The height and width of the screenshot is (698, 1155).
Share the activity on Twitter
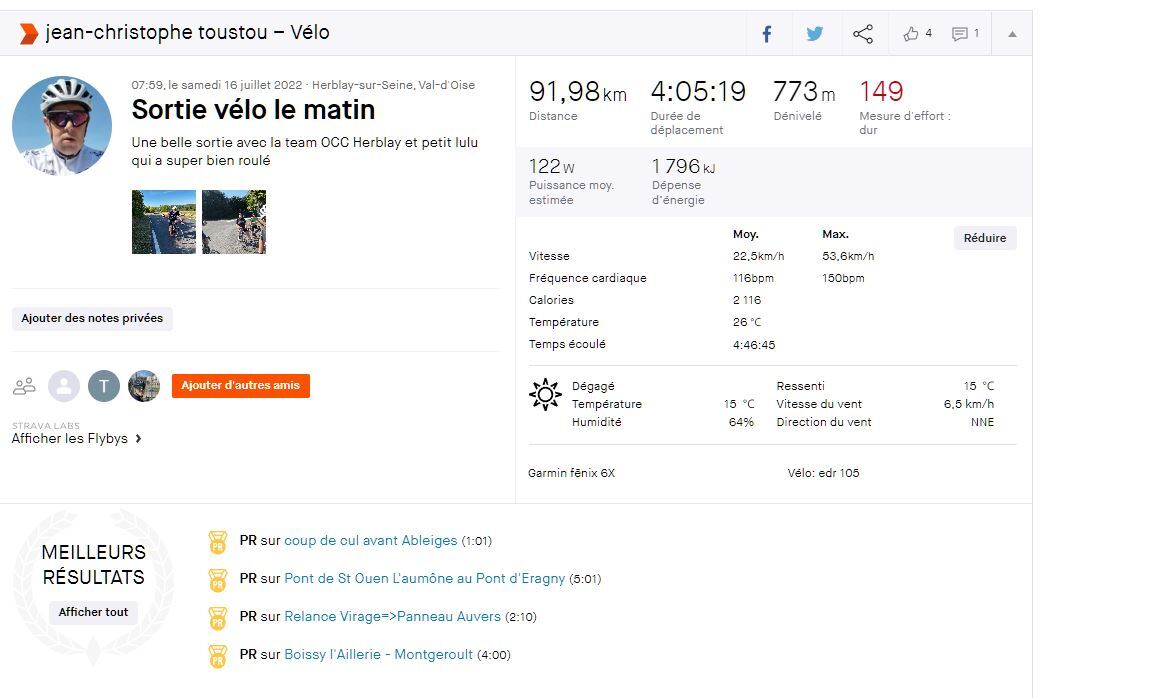tap(815, 34)
